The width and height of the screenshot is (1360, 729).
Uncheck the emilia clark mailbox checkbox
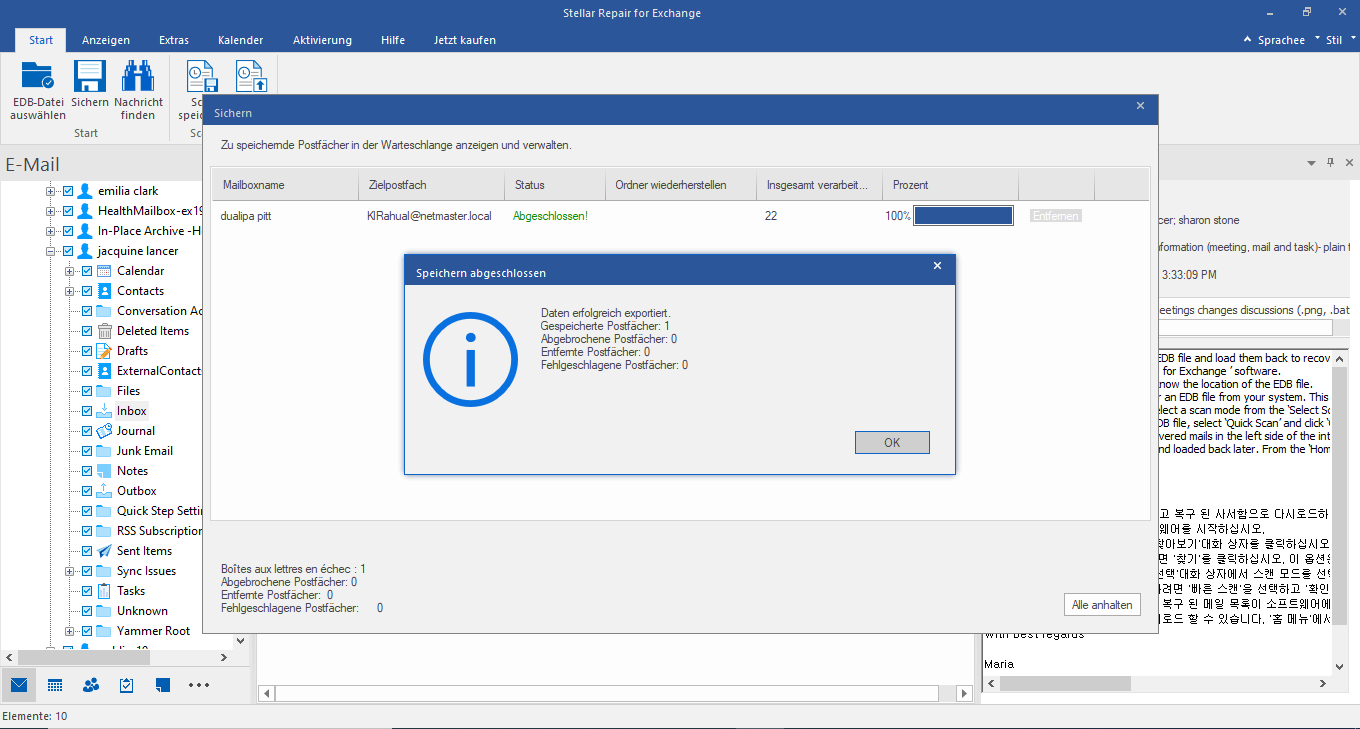tap(68, 191)
